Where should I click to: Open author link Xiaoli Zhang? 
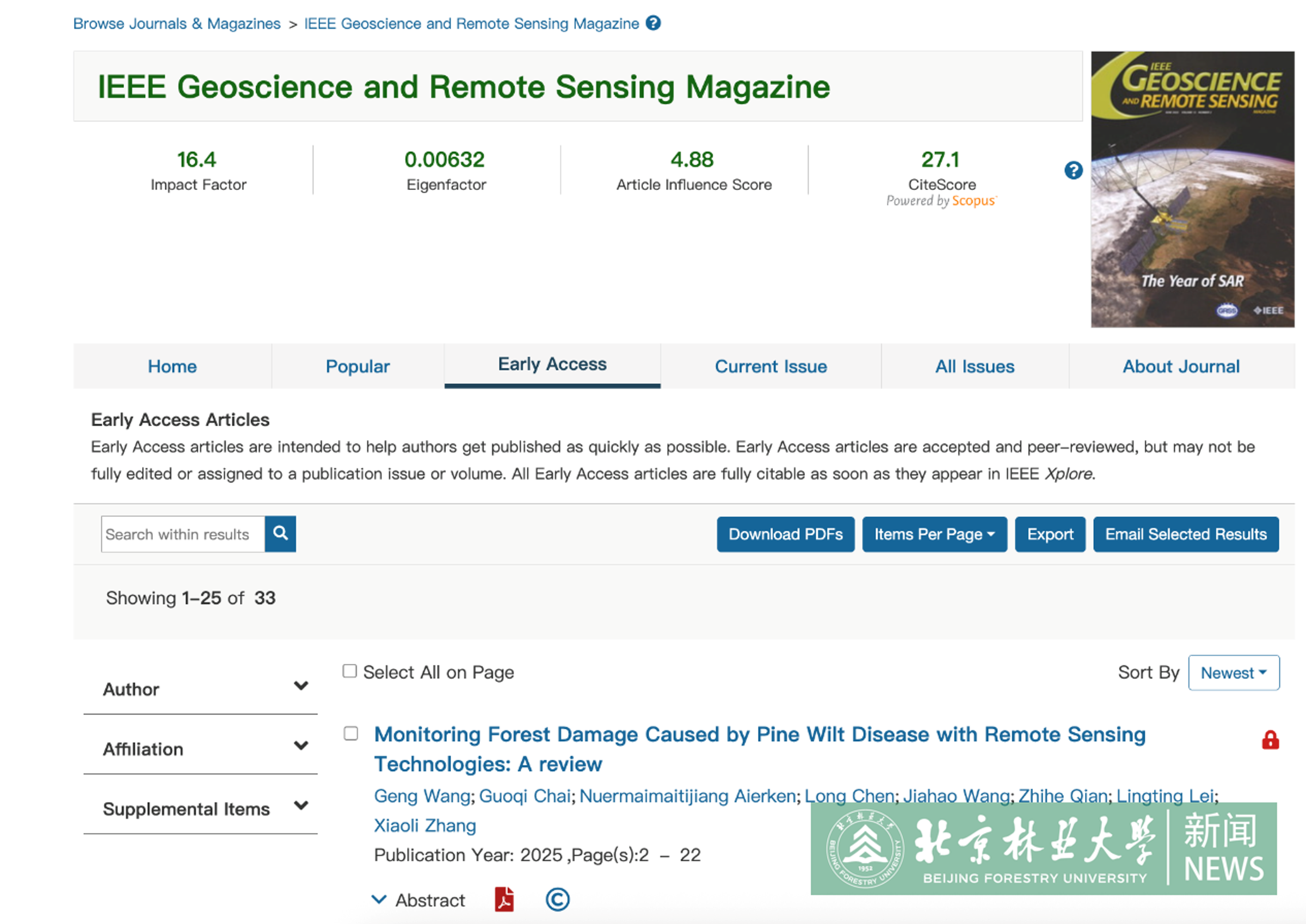coord(424,825)
